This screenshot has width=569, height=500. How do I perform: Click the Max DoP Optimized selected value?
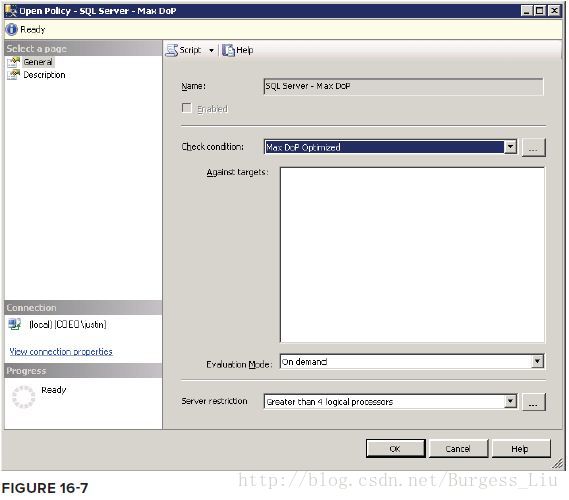tap(303, 147)
